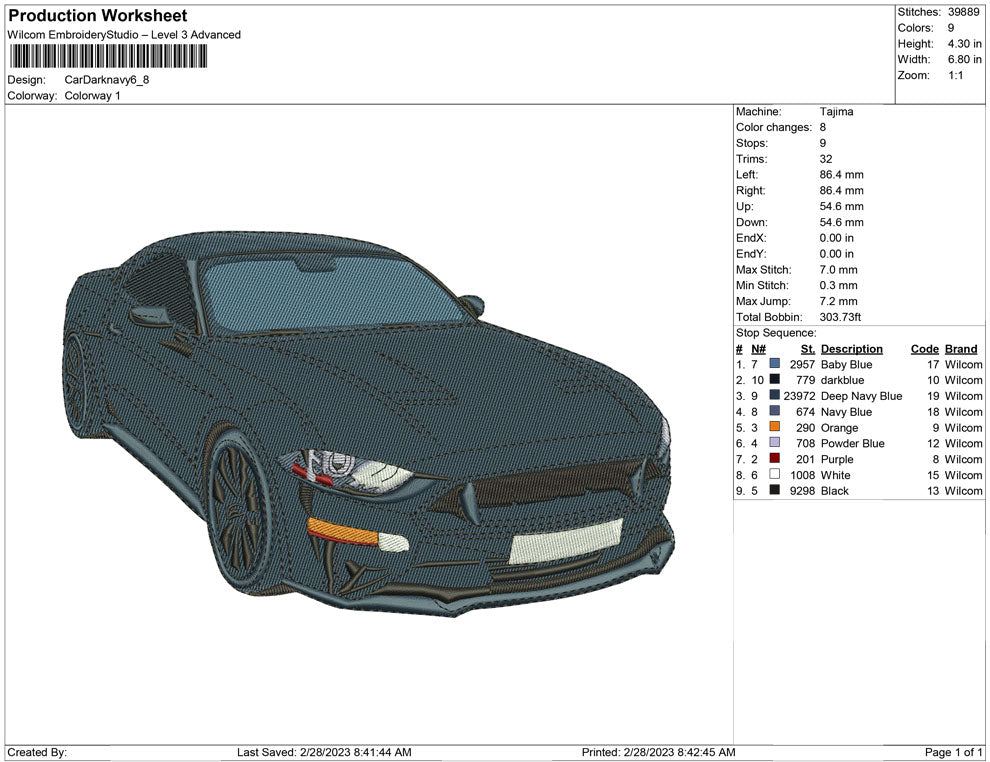Select the Navy Blue color swatch
990x762 pixels.
(x=774, y=412)
